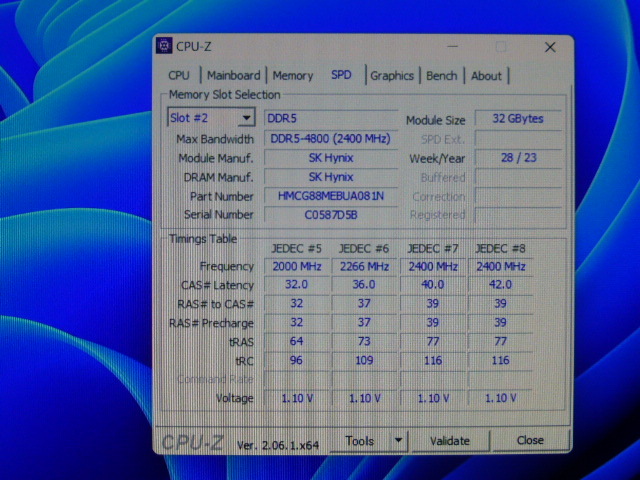The height and width of the screenshot is (480, 640).
Task: Click JEDEC #7 2400 MHz frequency cell
Action: tap(433, 267)
